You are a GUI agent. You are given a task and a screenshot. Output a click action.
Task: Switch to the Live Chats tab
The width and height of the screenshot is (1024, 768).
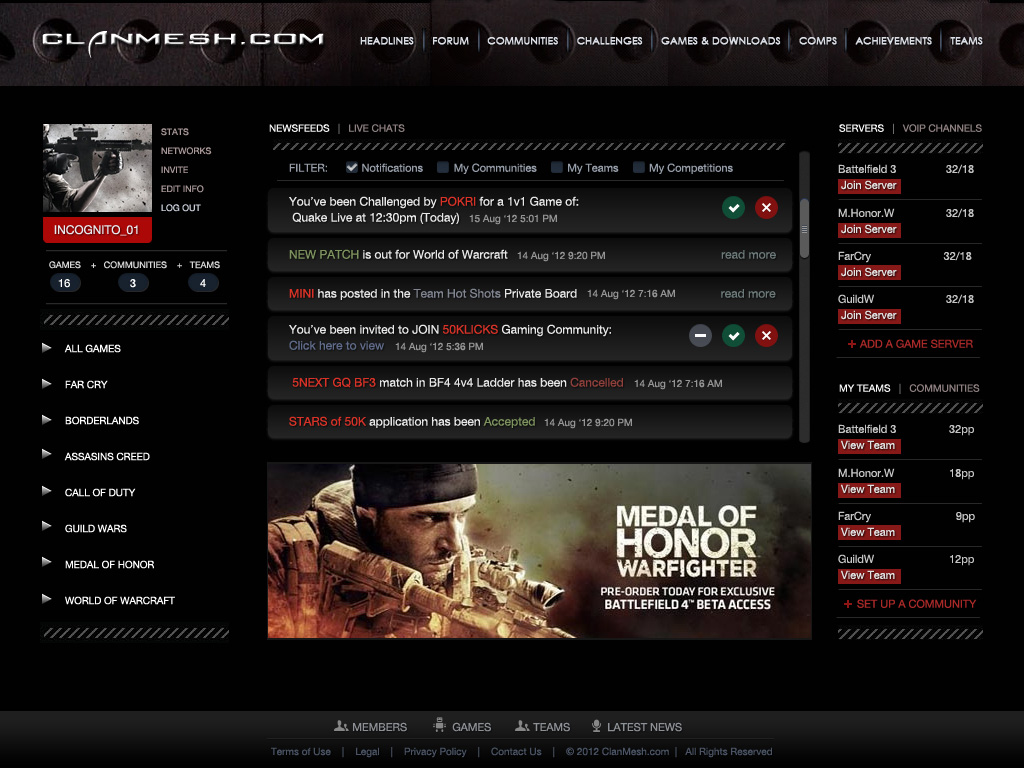pyautogui.click(x=376, y=128)
